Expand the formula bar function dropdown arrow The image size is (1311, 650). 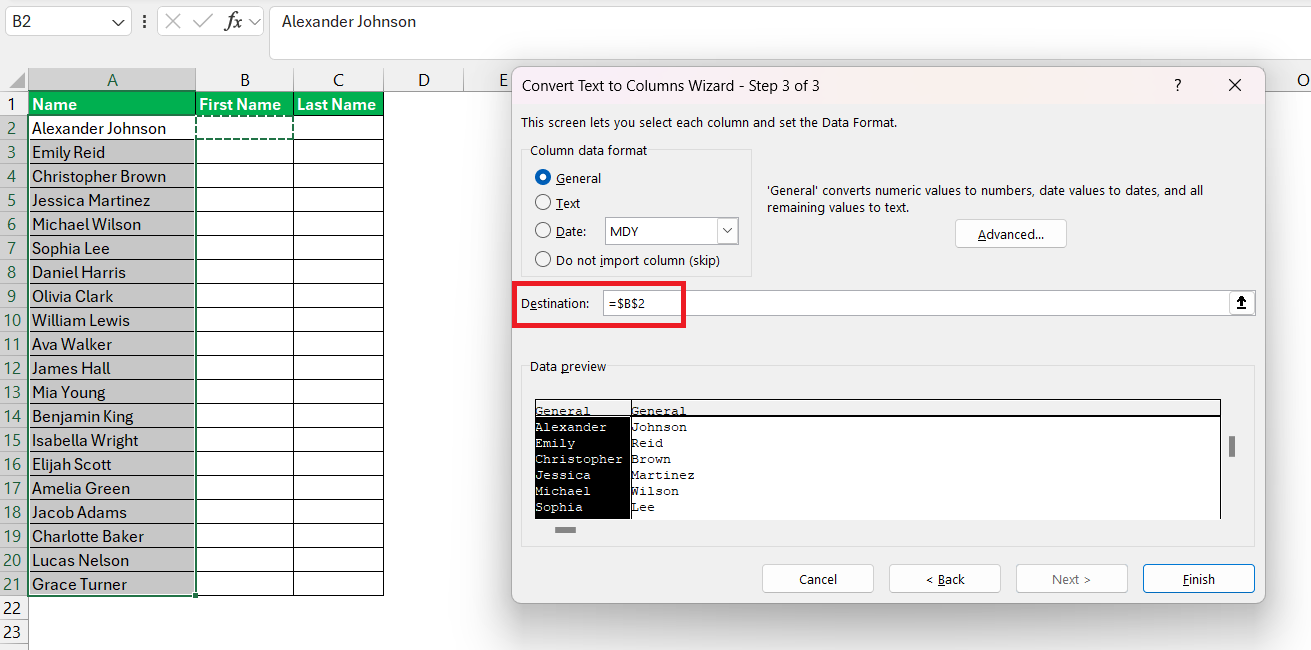[x=255, y=21]
